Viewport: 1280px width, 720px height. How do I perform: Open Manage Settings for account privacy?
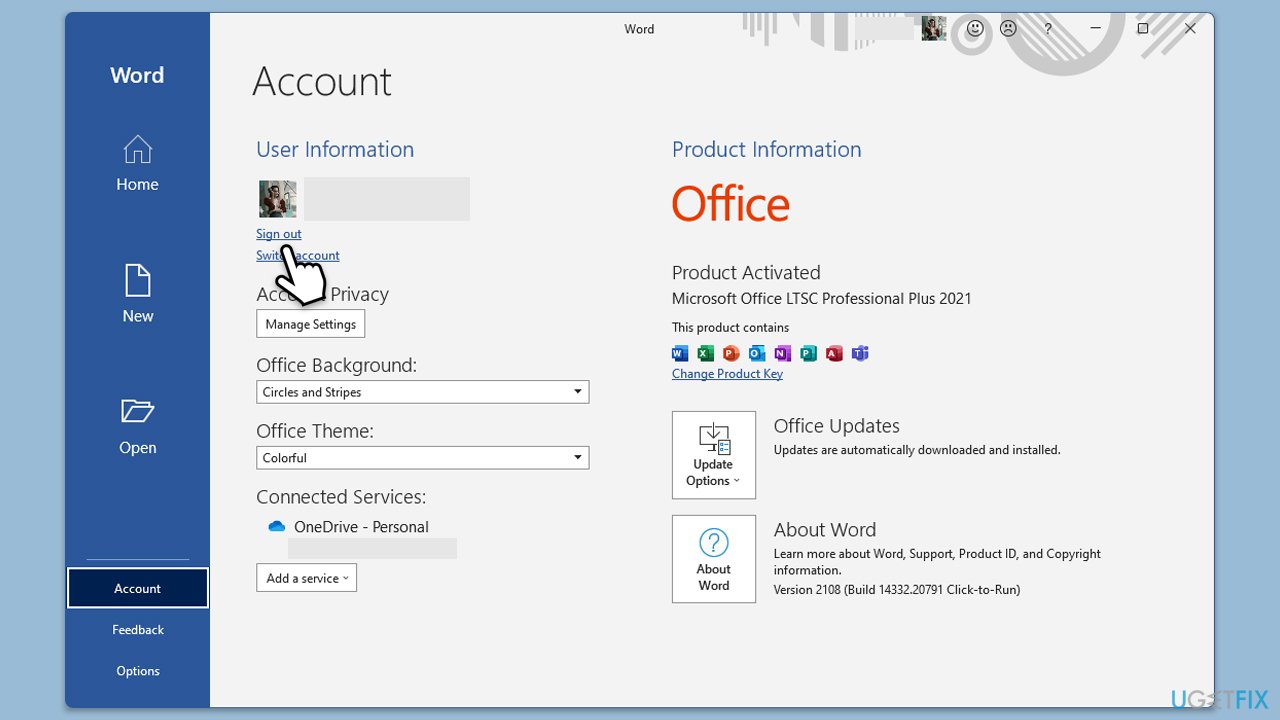[311, 324]
